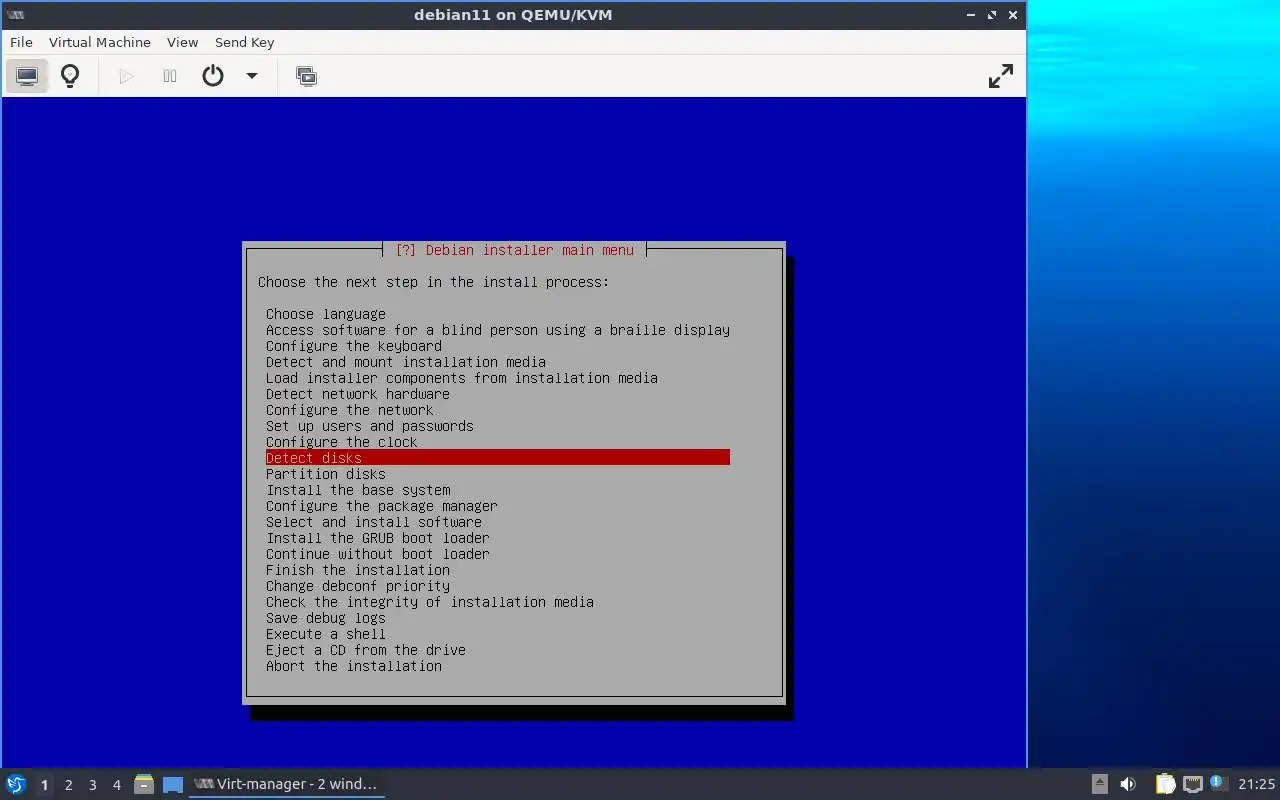Shut down the virtual machine power icon
1280x800 pixels.
click(213, 76)
